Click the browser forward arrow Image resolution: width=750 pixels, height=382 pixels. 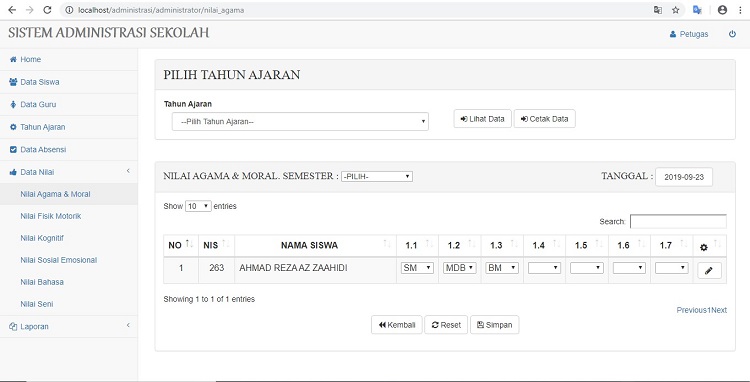click(30, 10)
